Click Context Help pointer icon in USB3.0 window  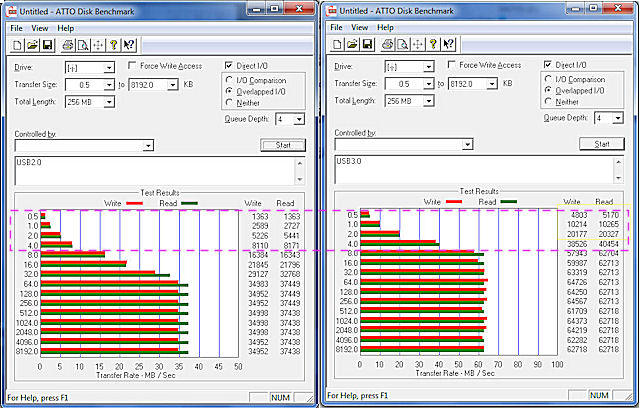[448, 44]
